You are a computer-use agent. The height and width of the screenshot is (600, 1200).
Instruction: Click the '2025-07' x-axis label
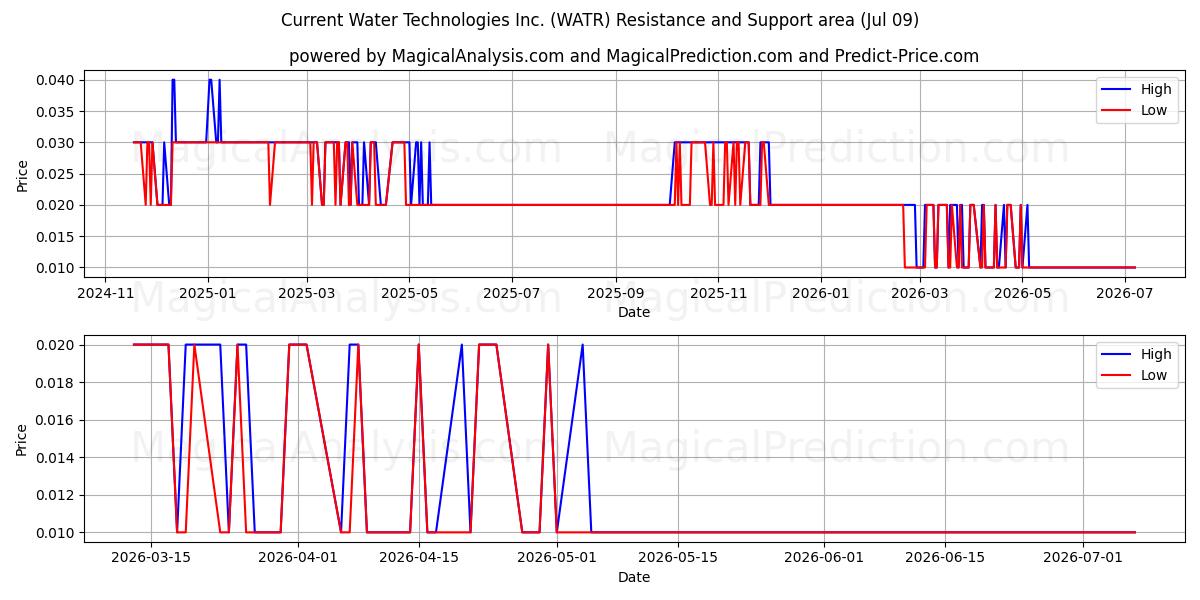click(x=511, y=294)
